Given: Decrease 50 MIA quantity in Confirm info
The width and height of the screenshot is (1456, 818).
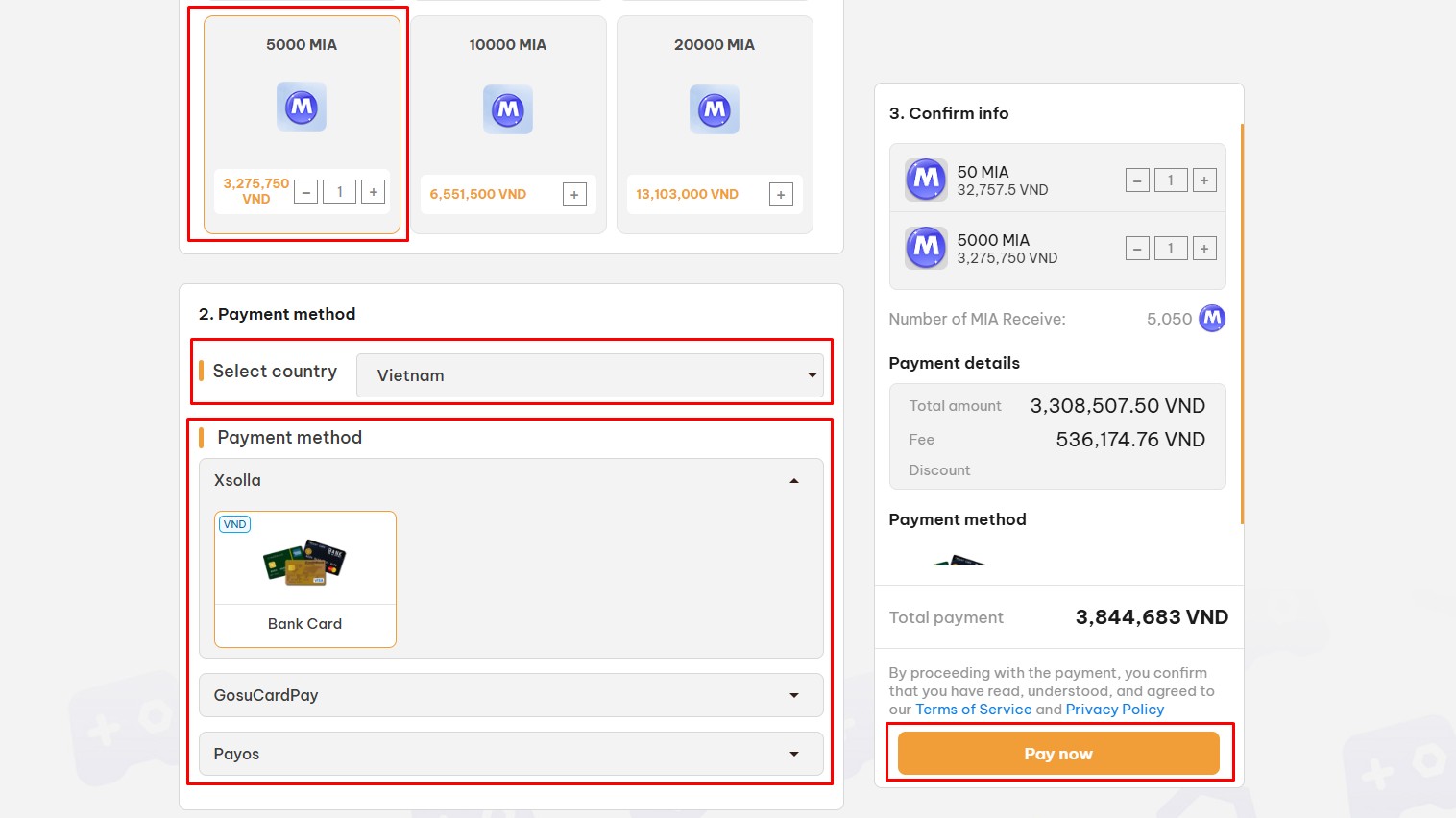Looking at the screenshot, I should tap(1137, 180).
